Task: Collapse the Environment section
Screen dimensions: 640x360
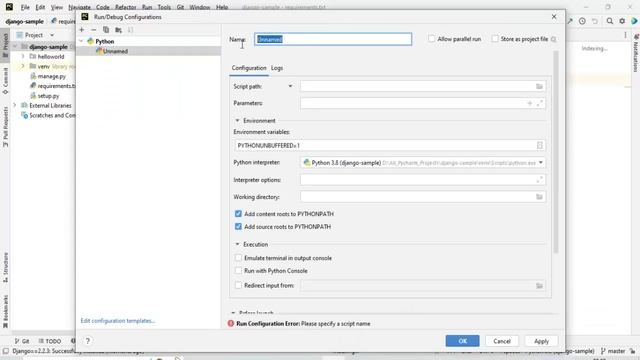Action: click(x=237, y=120)
